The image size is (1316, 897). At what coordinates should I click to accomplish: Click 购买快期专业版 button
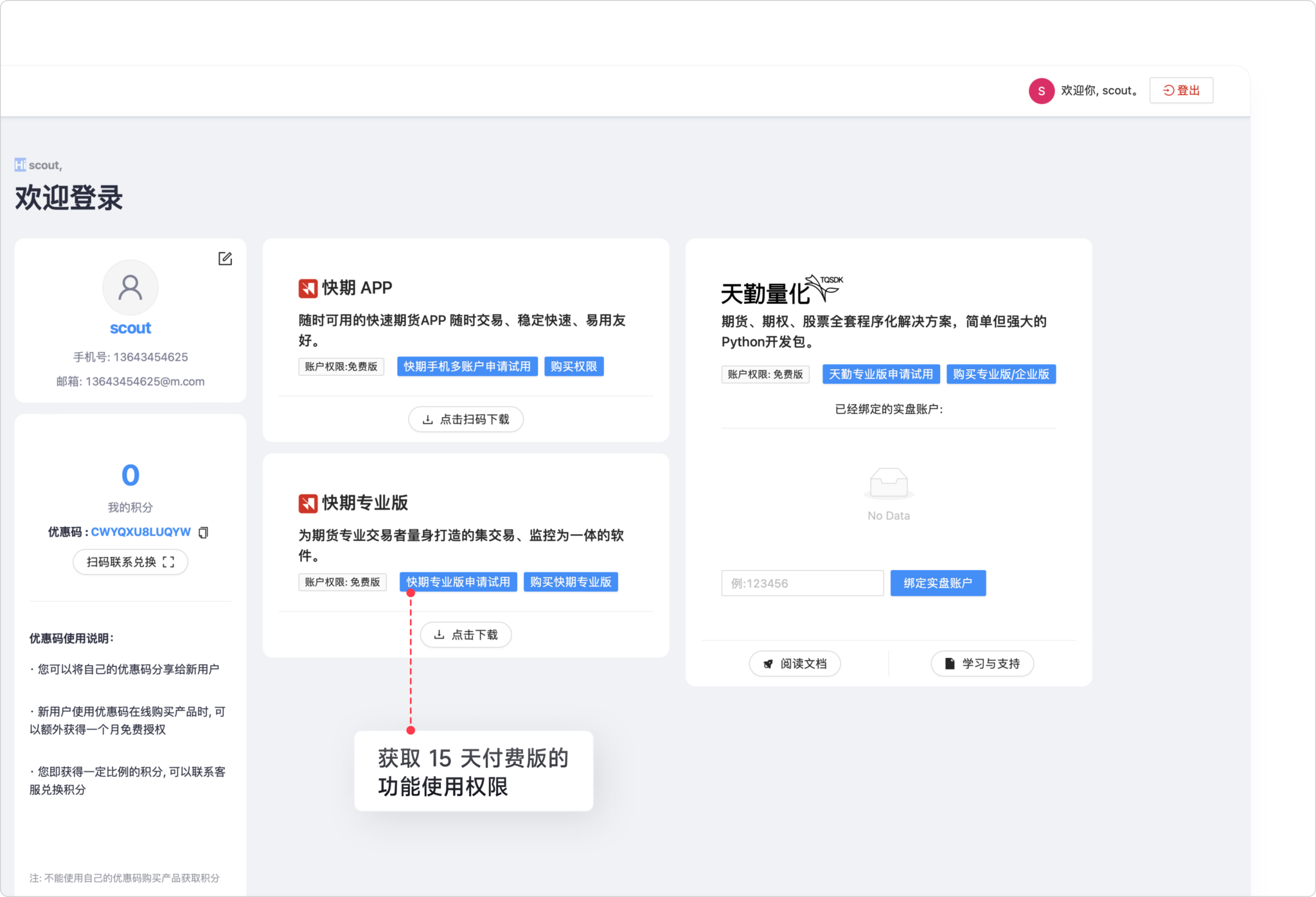pyautogui.click(x=570, y=582)
